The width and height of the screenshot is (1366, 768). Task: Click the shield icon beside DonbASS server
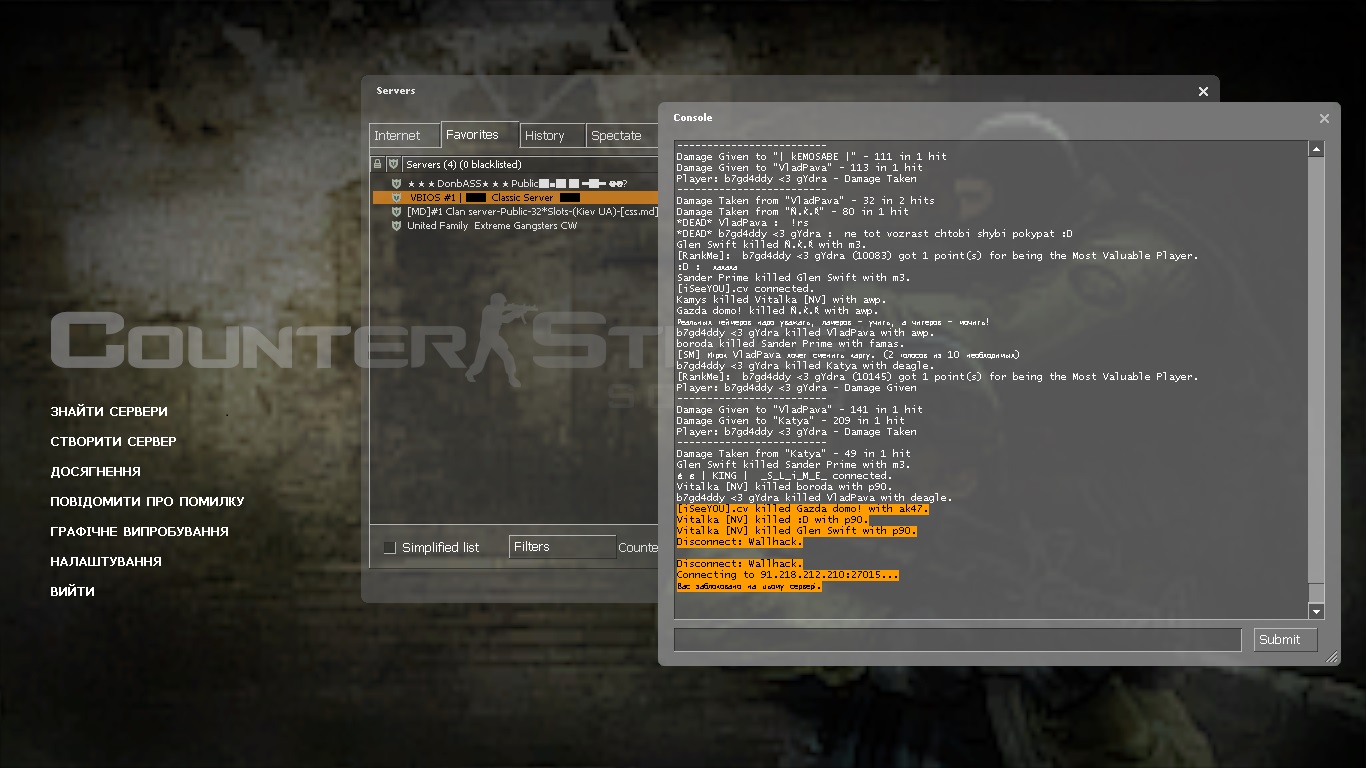click(x=397, y=184)
